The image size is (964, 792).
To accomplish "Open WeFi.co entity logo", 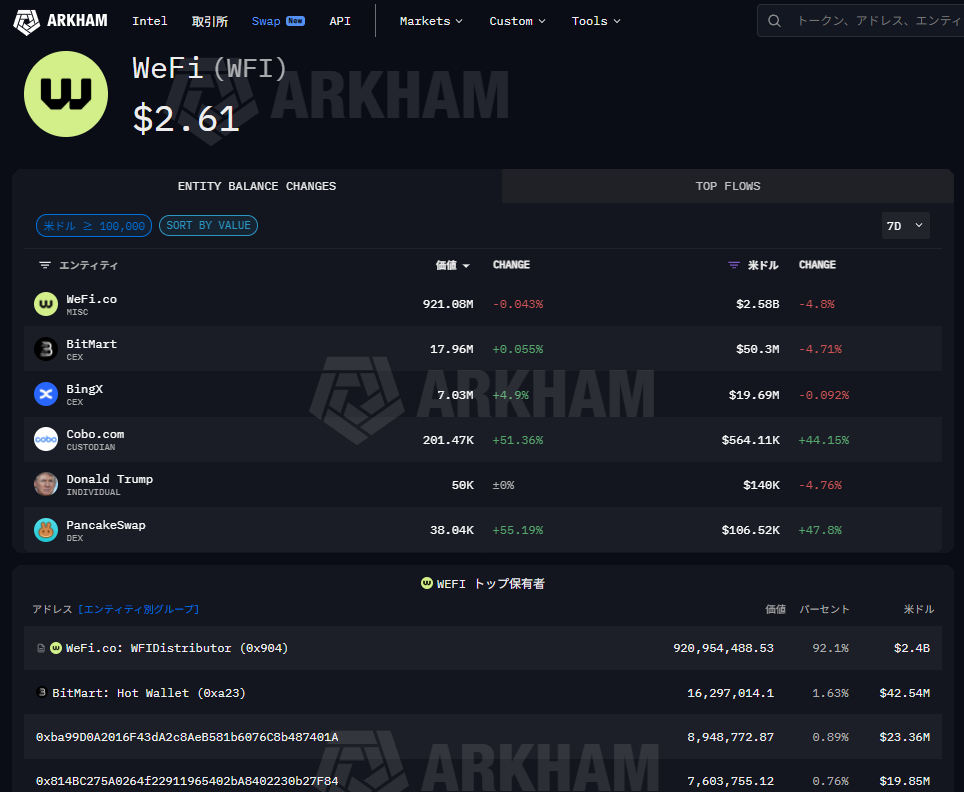I will 46,304.
